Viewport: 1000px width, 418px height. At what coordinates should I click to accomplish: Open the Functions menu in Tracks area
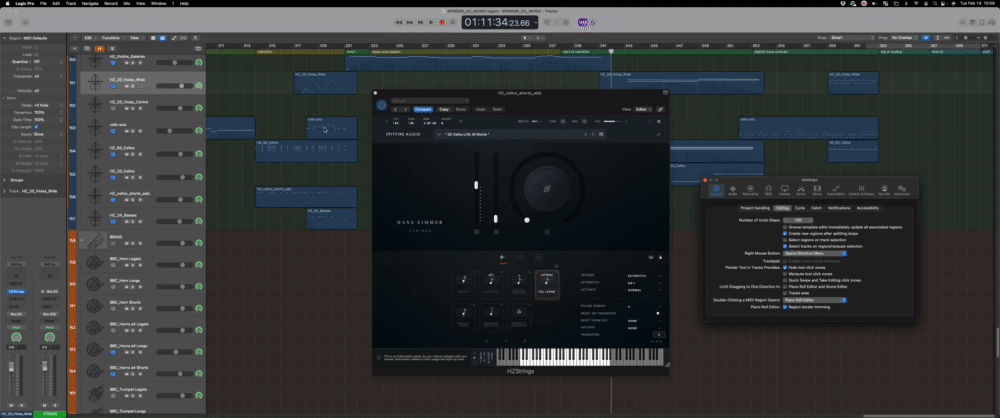112,38
